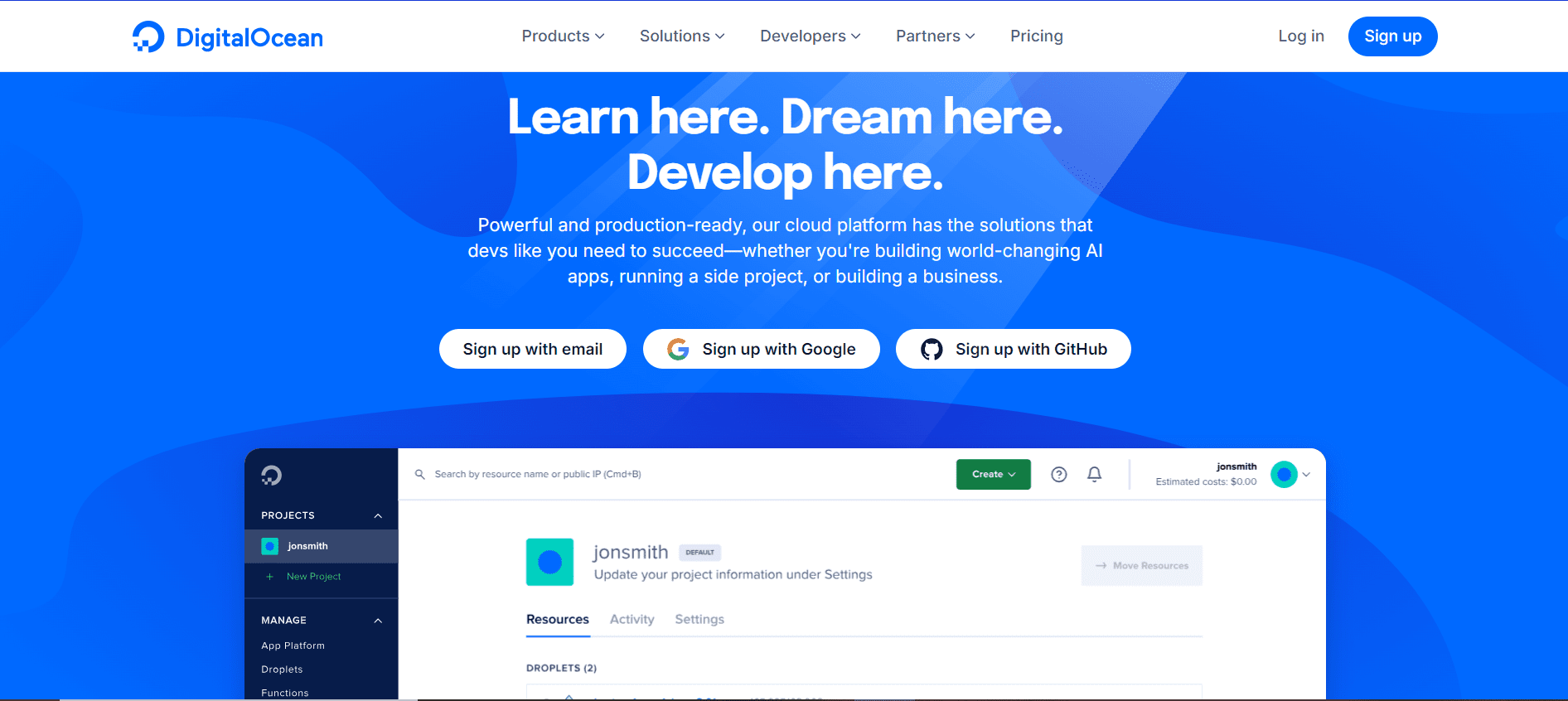Switch to the Settings tab
1568x701 pixels.
699,620
